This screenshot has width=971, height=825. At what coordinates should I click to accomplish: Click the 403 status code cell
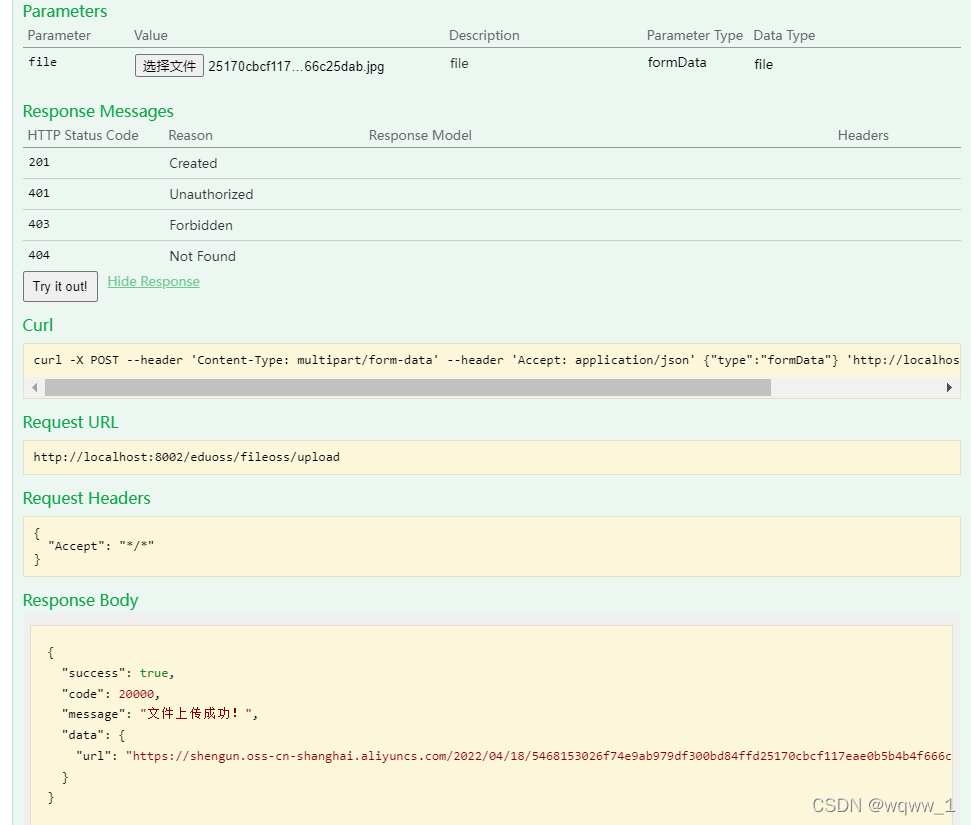point(39,224)
